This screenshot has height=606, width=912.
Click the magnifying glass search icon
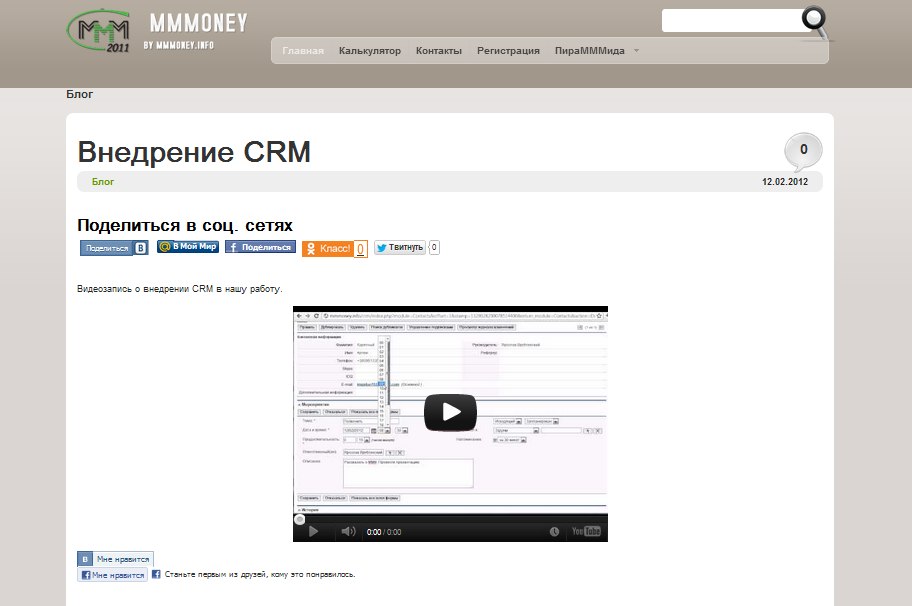(814, 21)
